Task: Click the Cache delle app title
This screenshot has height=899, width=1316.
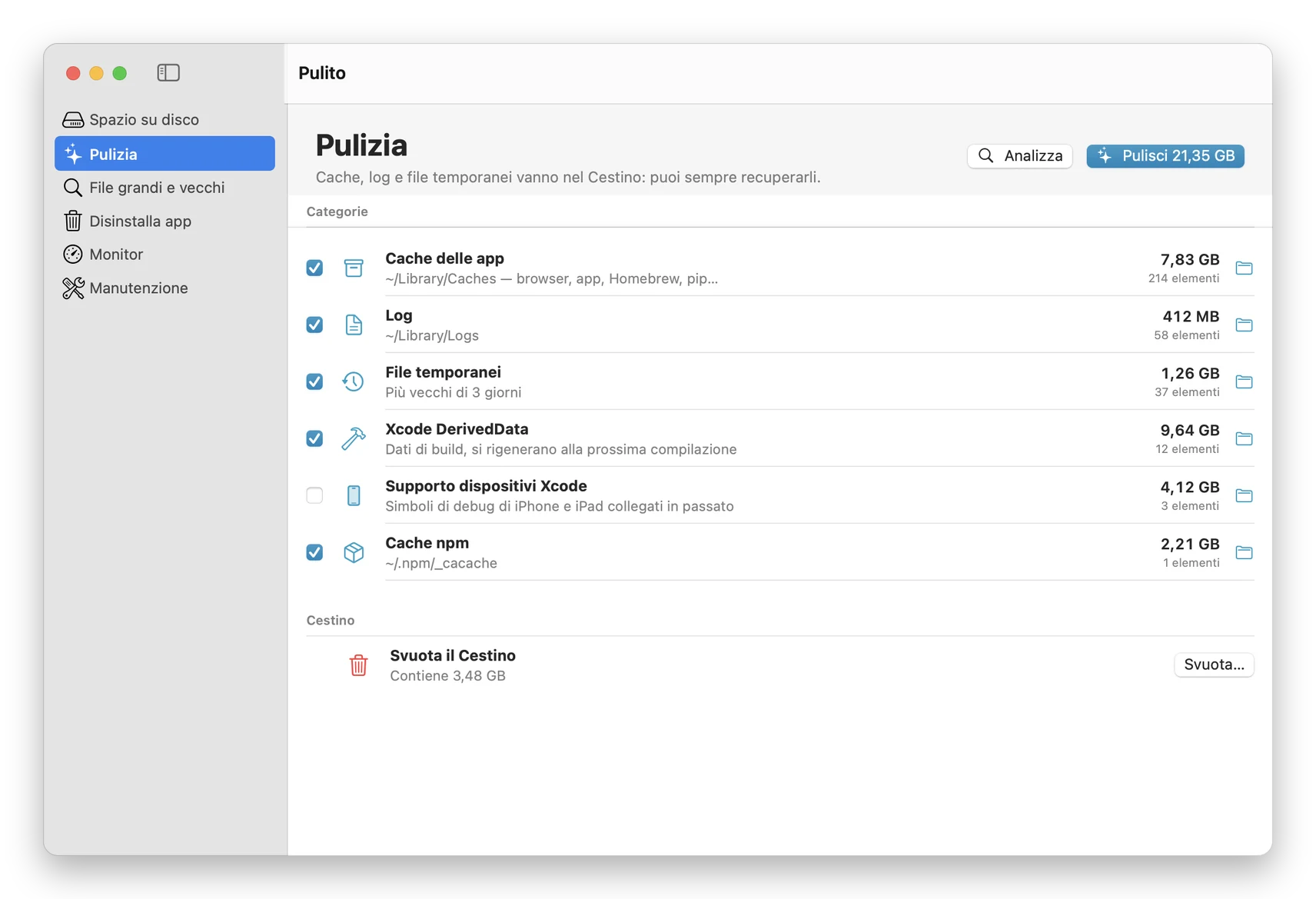Action: pyautogui.click(x=444, y=258)
